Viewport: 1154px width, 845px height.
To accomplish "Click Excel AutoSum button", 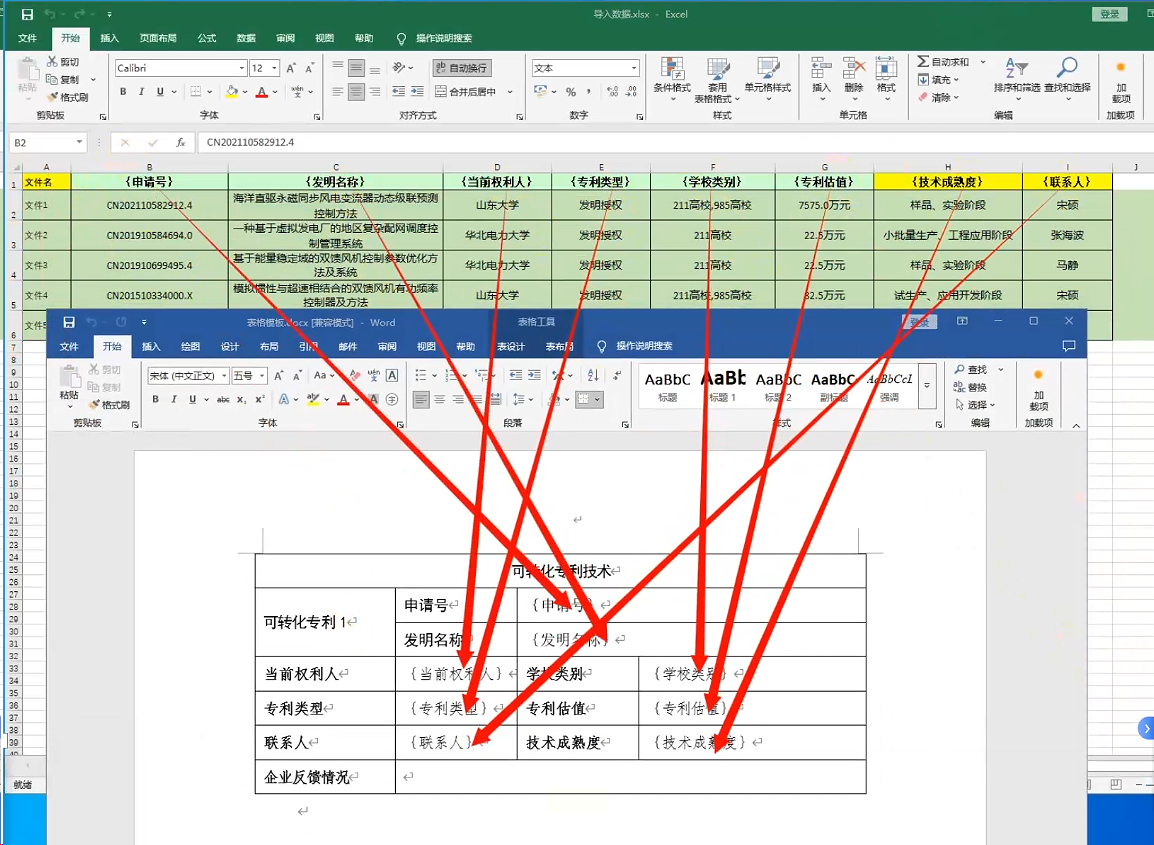I will [944, 62].
